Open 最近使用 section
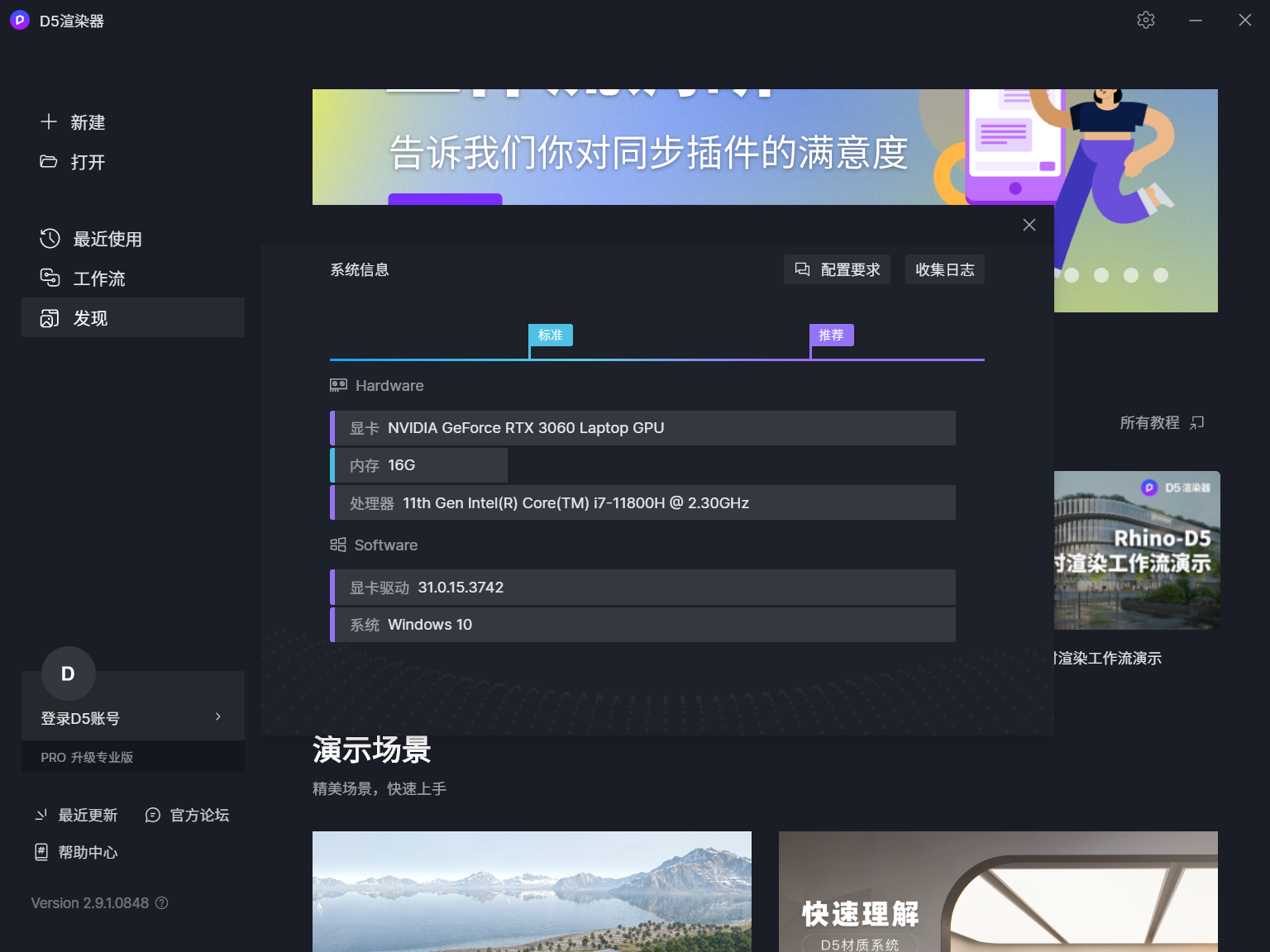The width and height of the screenshot is (1270, 952). click(132, 239)
